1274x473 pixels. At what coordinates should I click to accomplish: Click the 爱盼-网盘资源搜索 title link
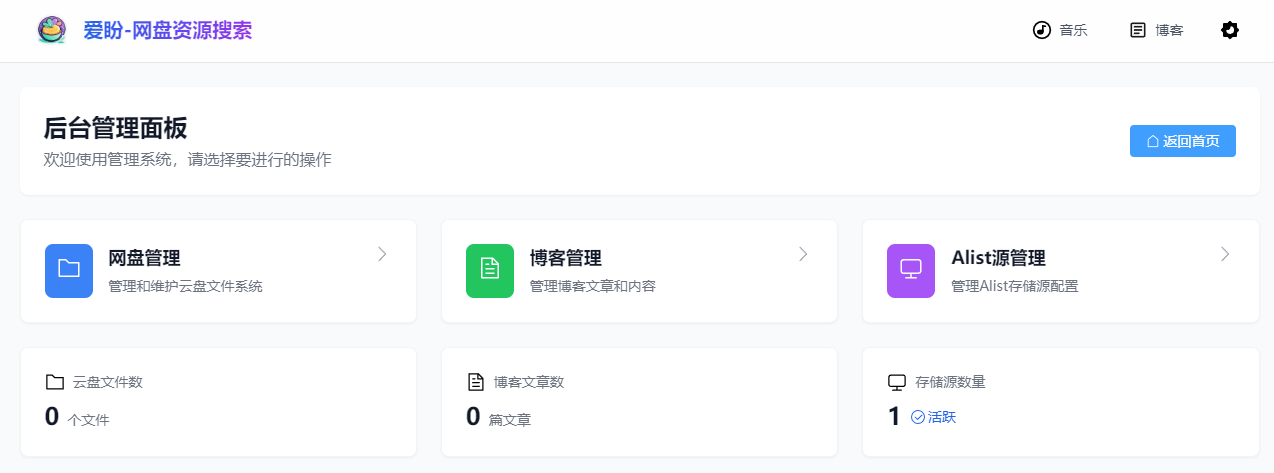[x=168, y=30]
